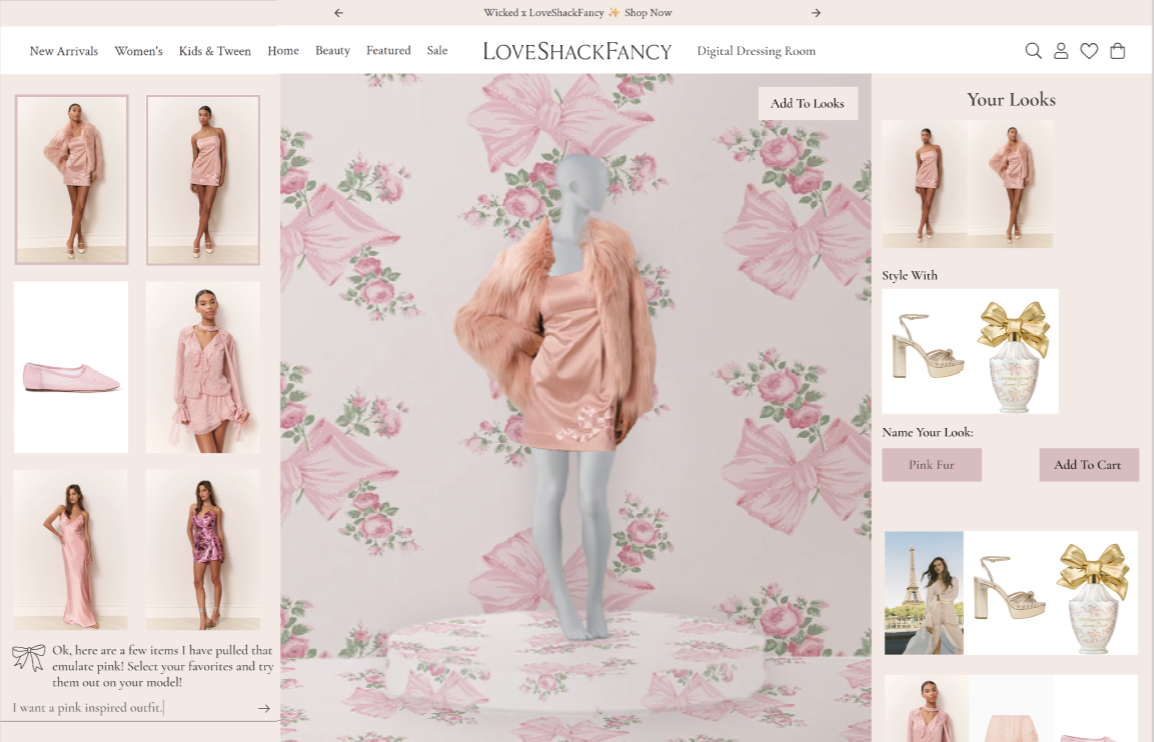1154x742 pixels.
Task: Open the fur coat look in Your Looks
Action: [1010, 184]
